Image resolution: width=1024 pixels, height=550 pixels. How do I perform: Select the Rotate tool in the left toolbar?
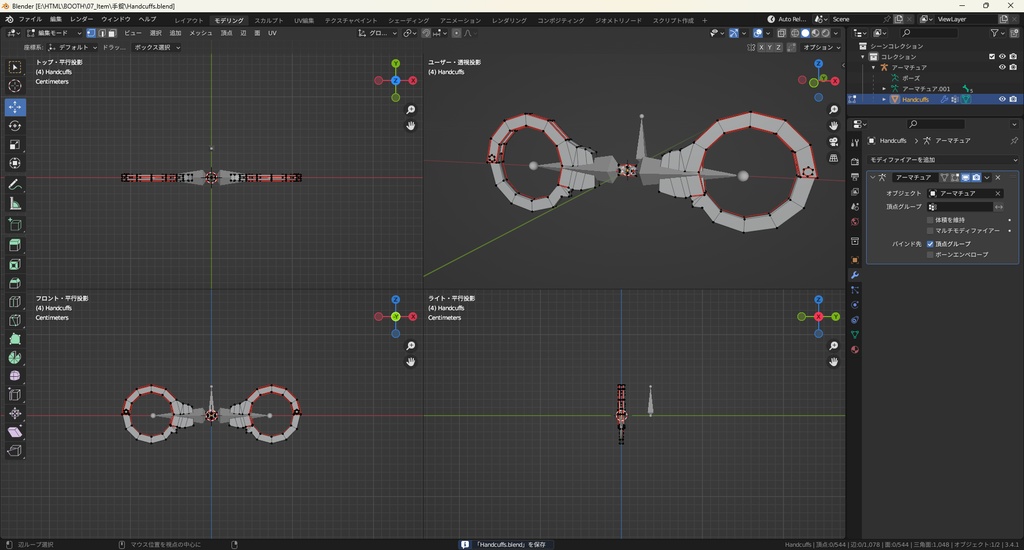[x=15, y=126]
